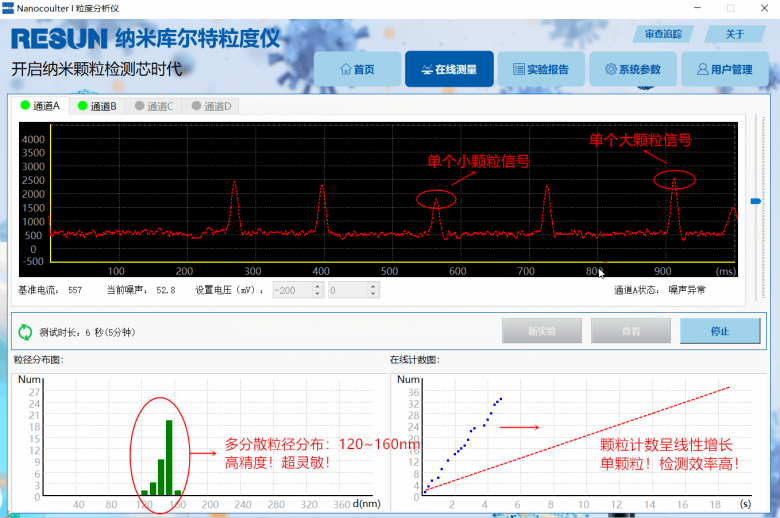Click the 测试时长 6 秒 text
The image size is (780, 518).
(87, 332)
